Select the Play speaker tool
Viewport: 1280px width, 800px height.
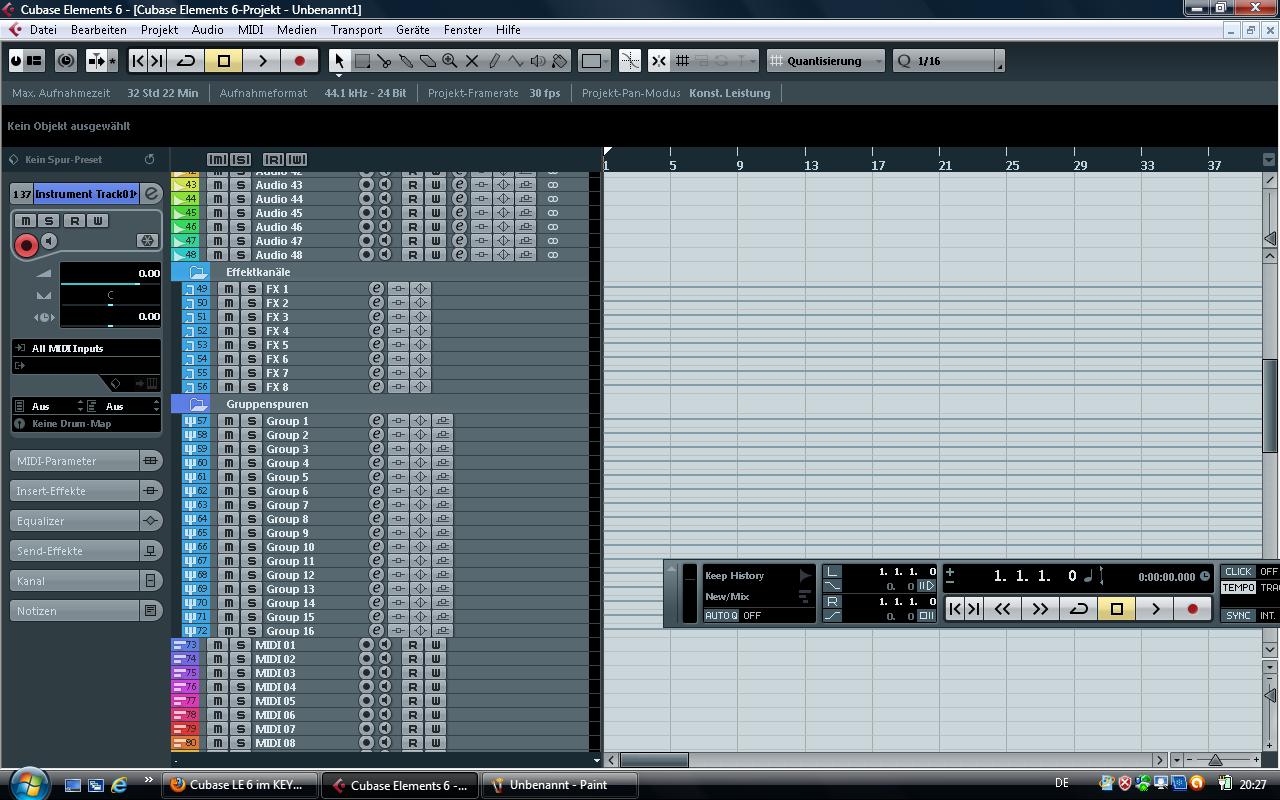pos(538,61)
